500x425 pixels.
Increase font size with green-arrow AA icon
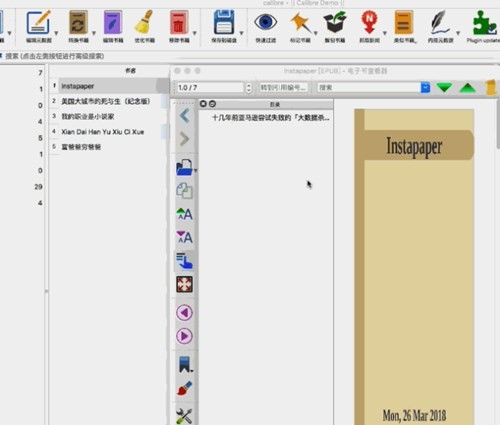click(x=184, y=214)
